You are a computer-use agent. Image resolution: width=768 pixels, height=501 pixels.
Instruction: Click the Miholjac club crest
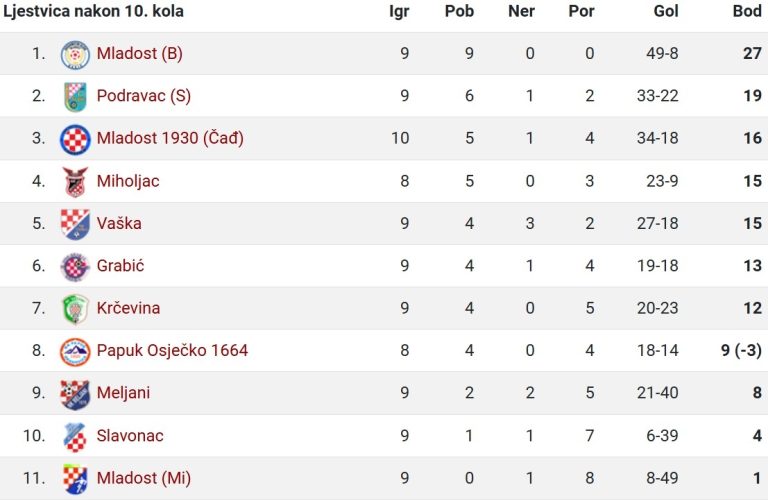[x=75, y=182]
